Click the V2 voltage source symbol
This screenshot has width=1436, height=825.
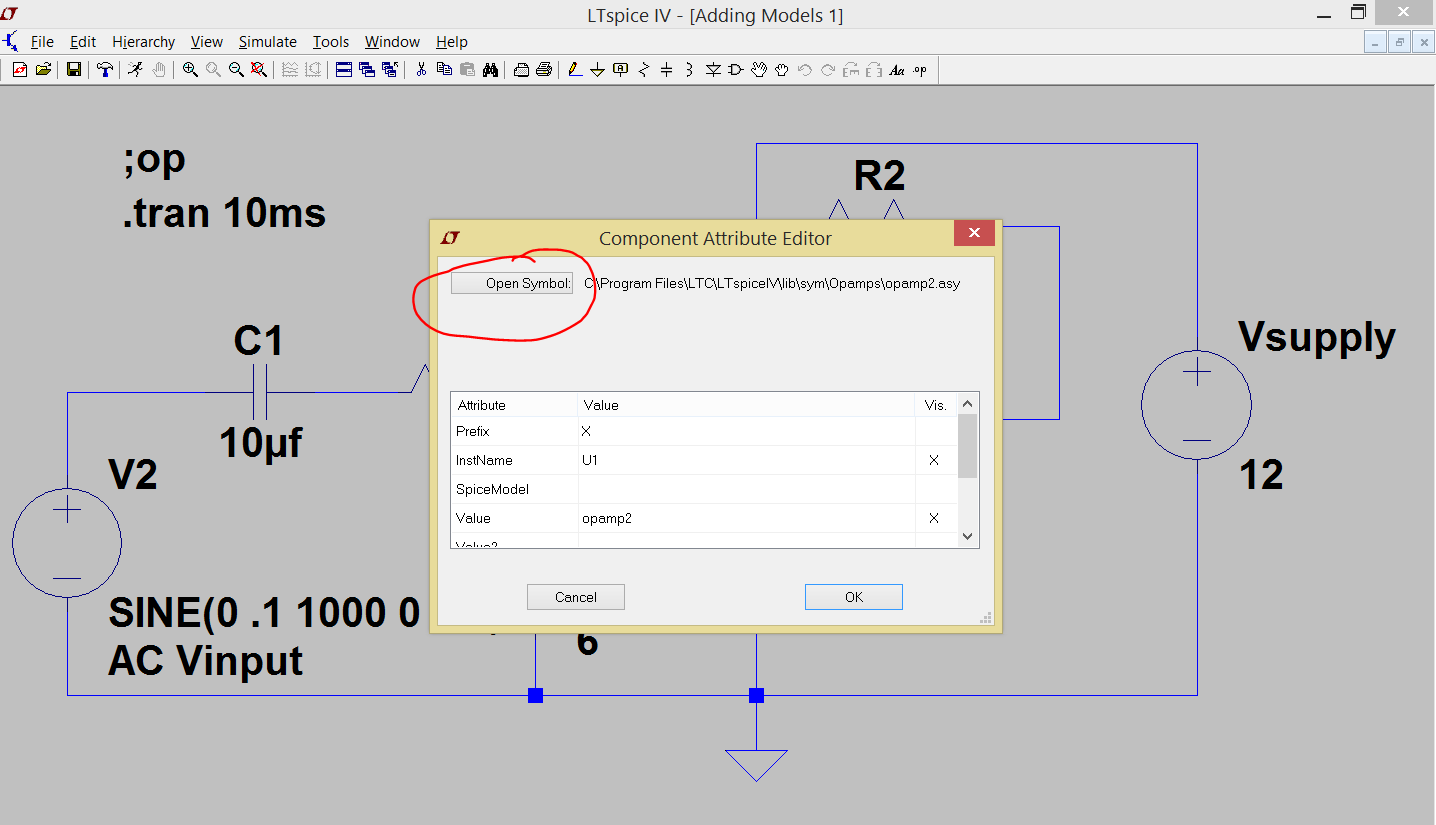[67, 543]
